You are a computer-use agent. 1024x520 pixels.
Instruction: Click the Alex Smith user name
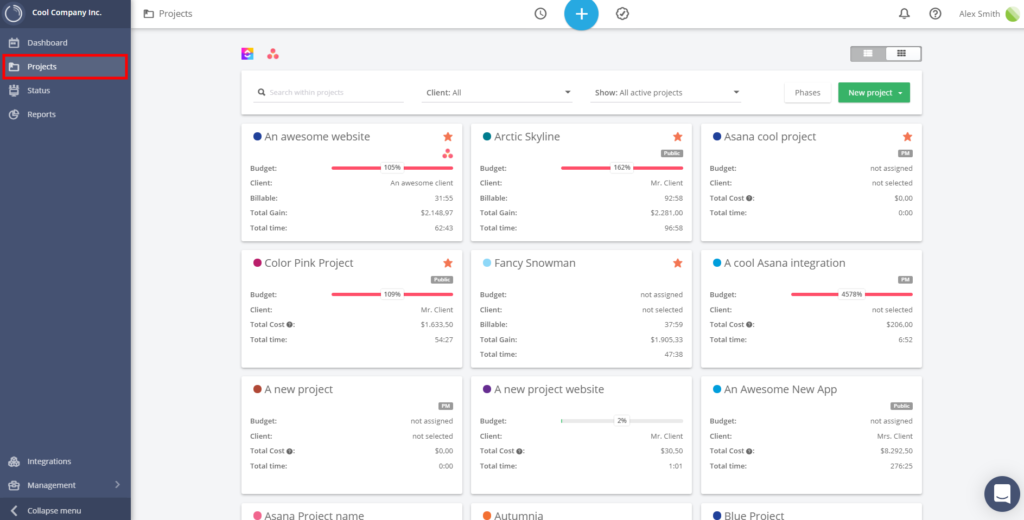(979, 14)
